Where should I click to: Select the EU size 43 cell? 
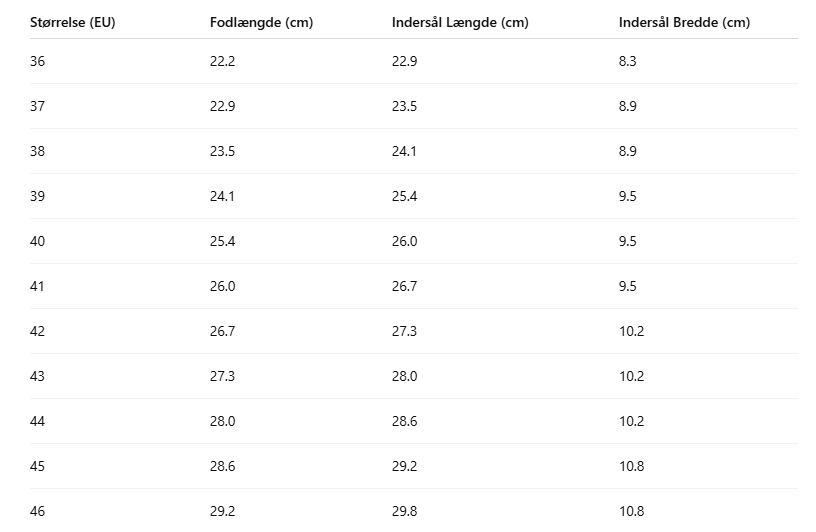[x=38, y=377]
